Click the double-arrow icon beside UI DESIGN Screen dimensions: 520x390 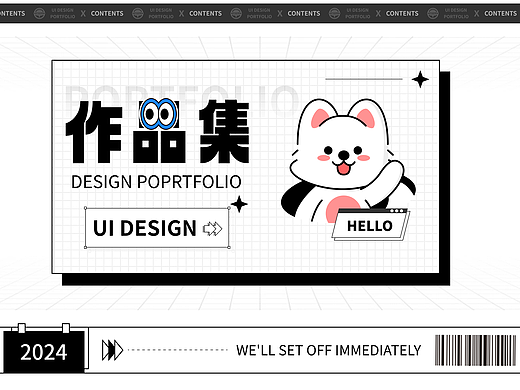[213, 229]
